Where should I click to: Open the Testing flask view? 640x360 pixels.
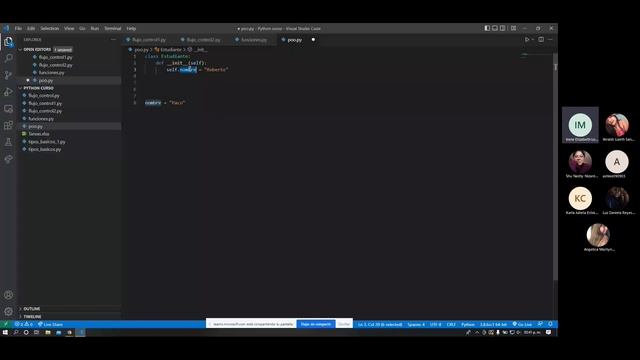8,142
